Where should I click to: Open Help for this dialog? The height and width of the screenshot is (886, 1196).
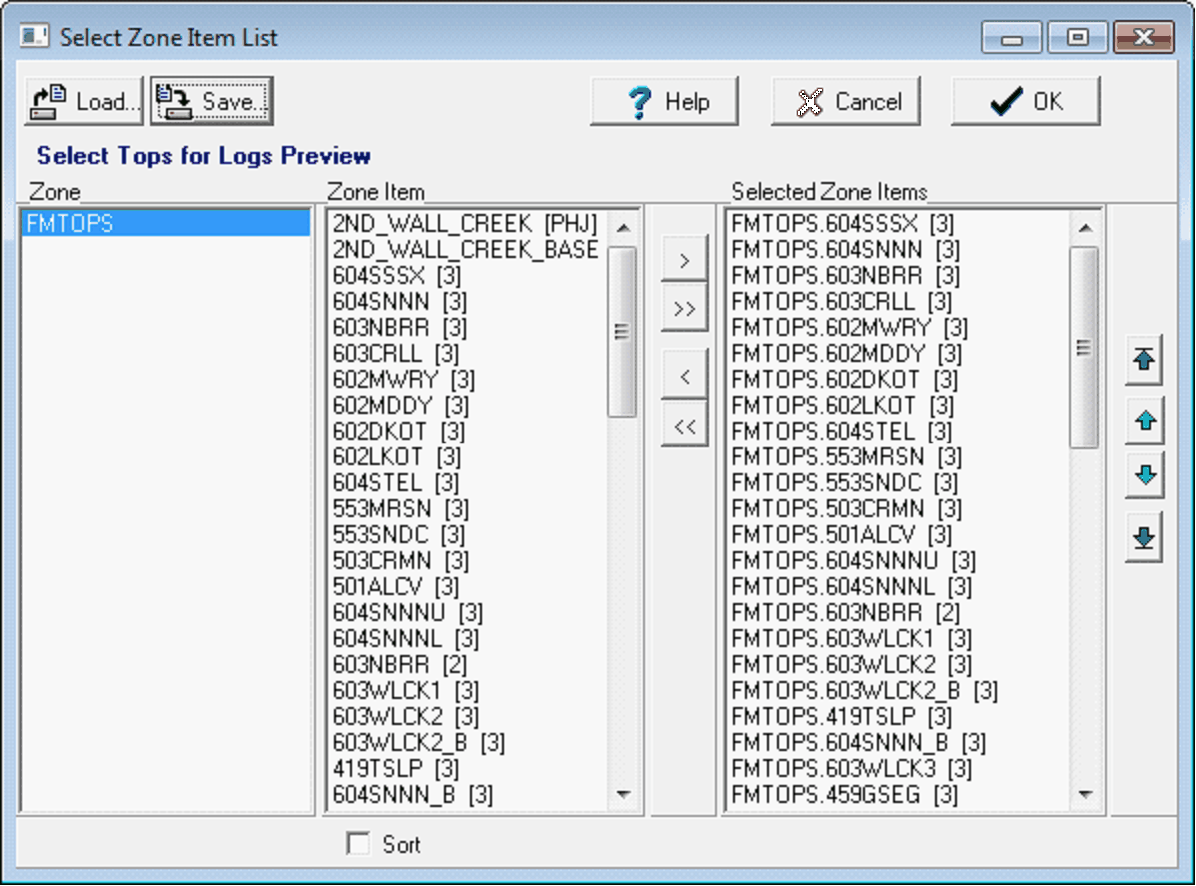click(665, 102)
